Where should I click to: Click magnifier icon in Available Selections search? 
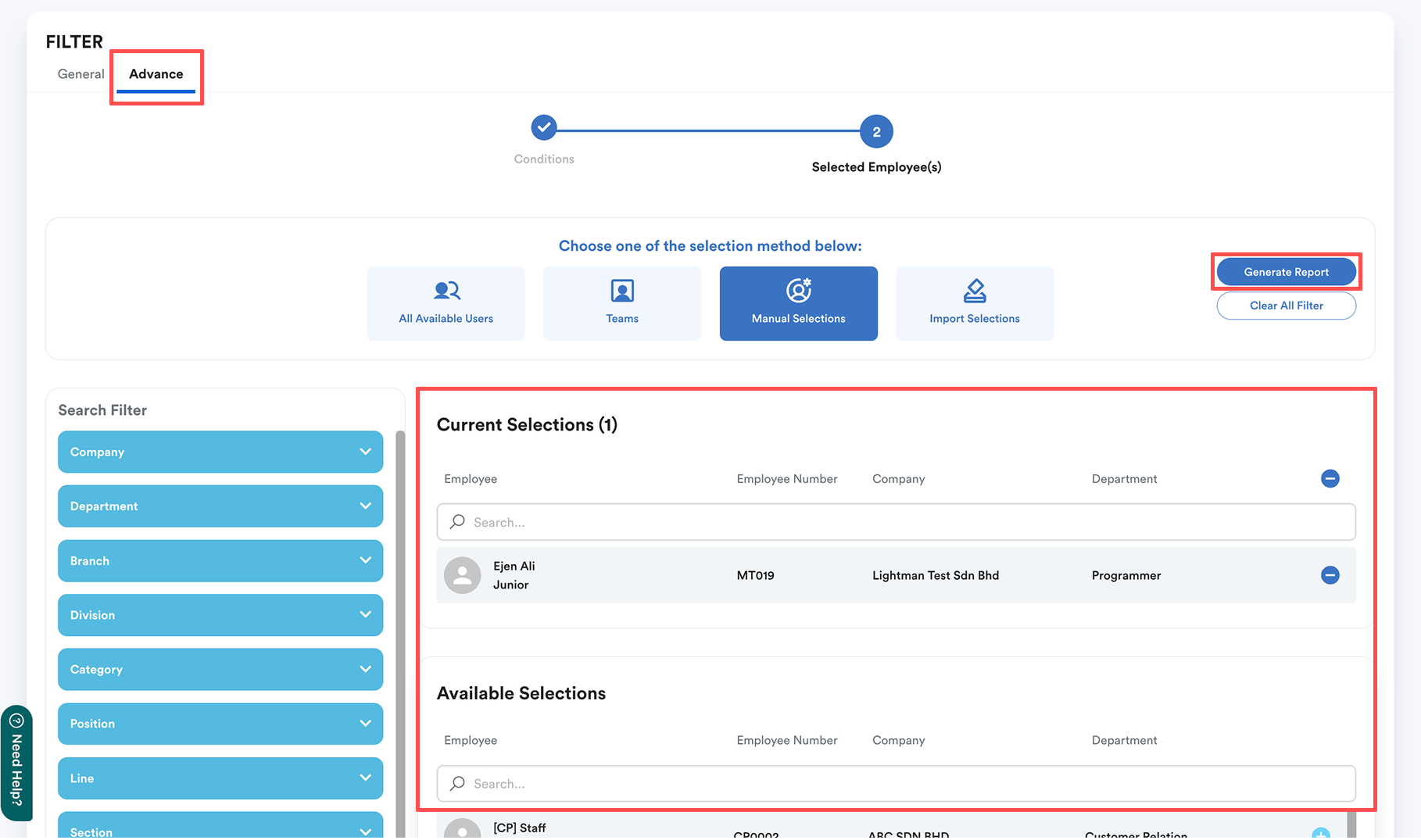click(x=458, y=783)
